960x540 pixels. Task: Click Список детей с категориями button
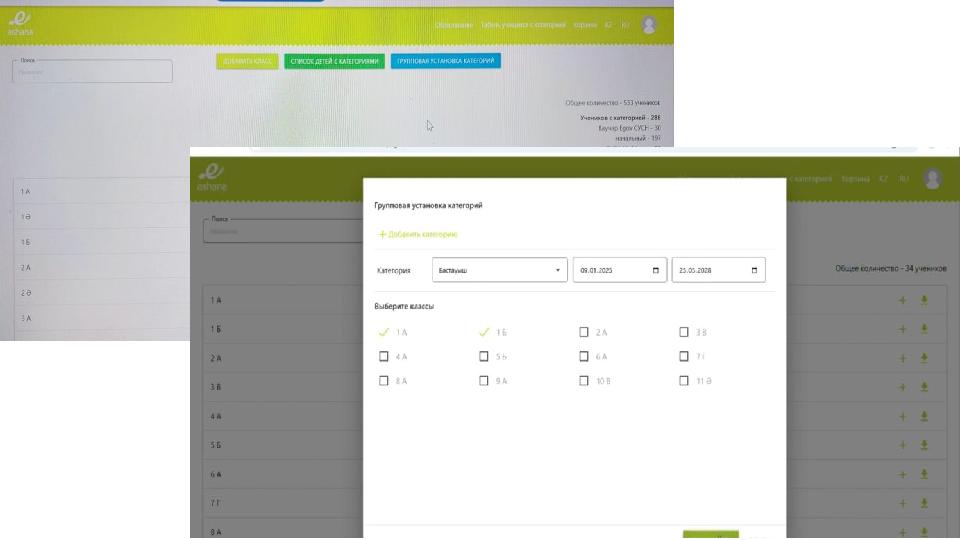point(334,61)
